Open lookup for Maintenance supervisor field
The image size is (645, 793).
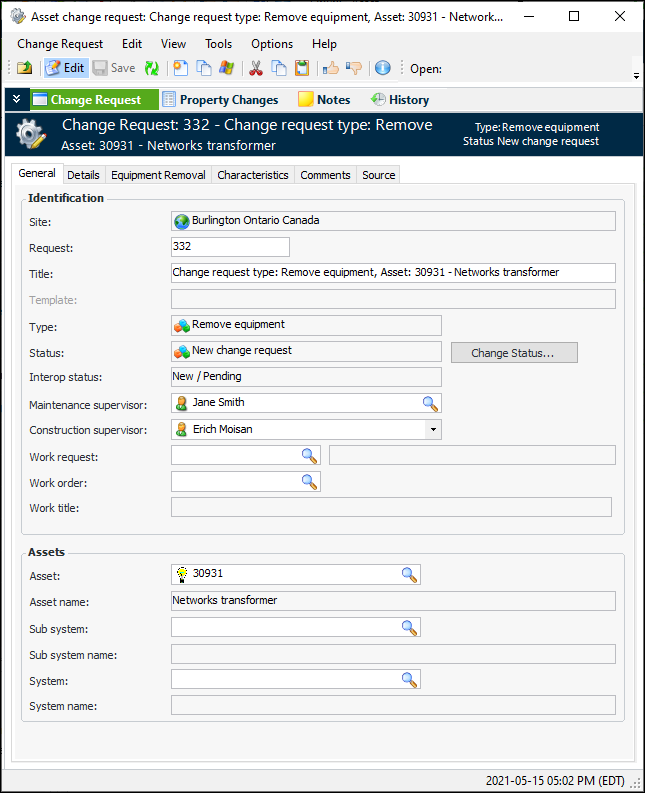tap(430, 403)
